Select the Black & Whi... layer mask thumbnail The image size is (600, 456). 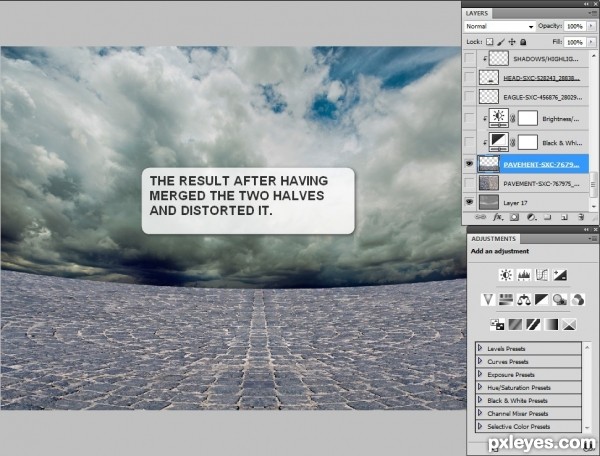click(x=528, y=142)
